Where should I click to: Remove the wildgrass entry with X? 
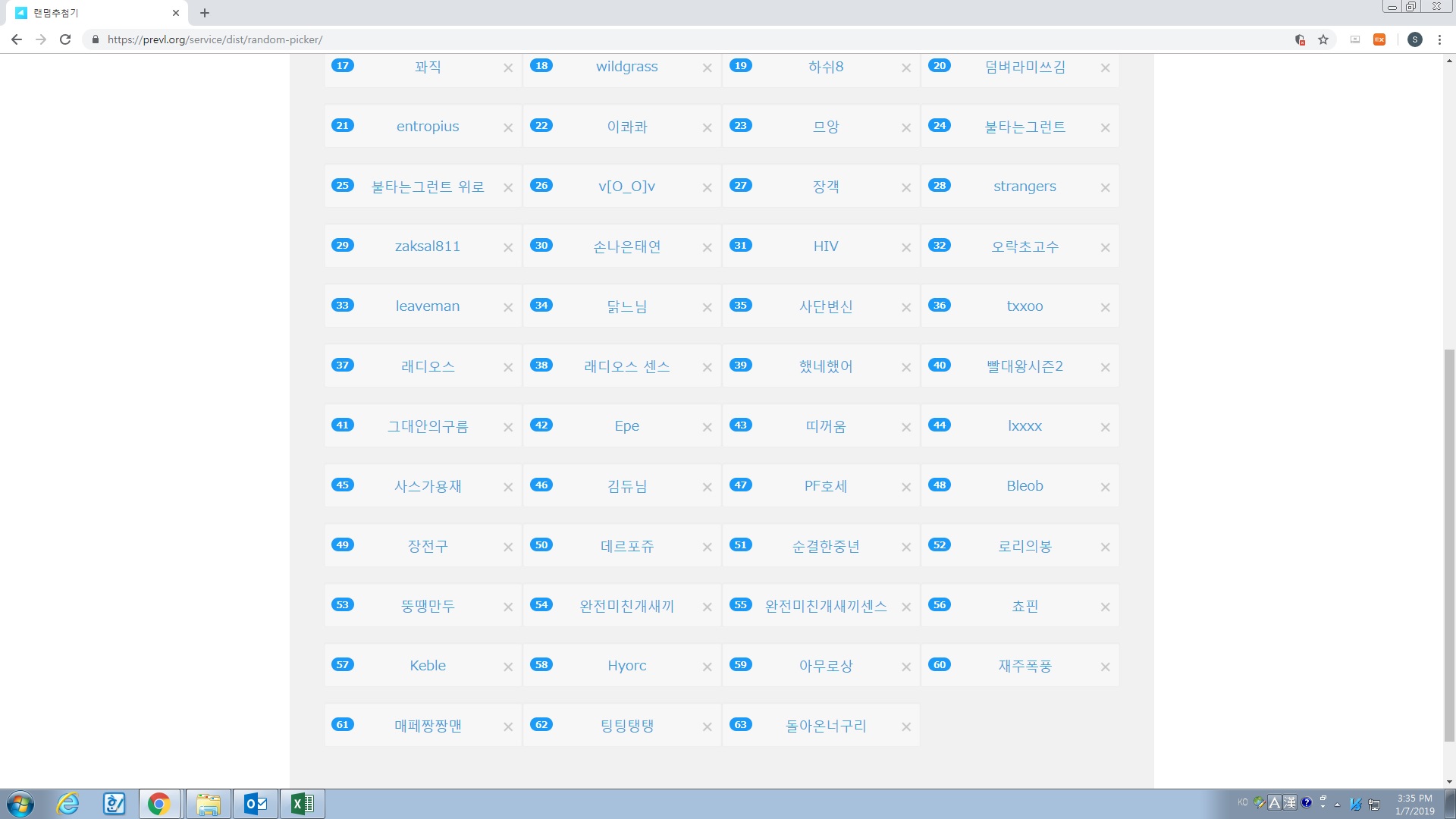[x=707, y=68]
